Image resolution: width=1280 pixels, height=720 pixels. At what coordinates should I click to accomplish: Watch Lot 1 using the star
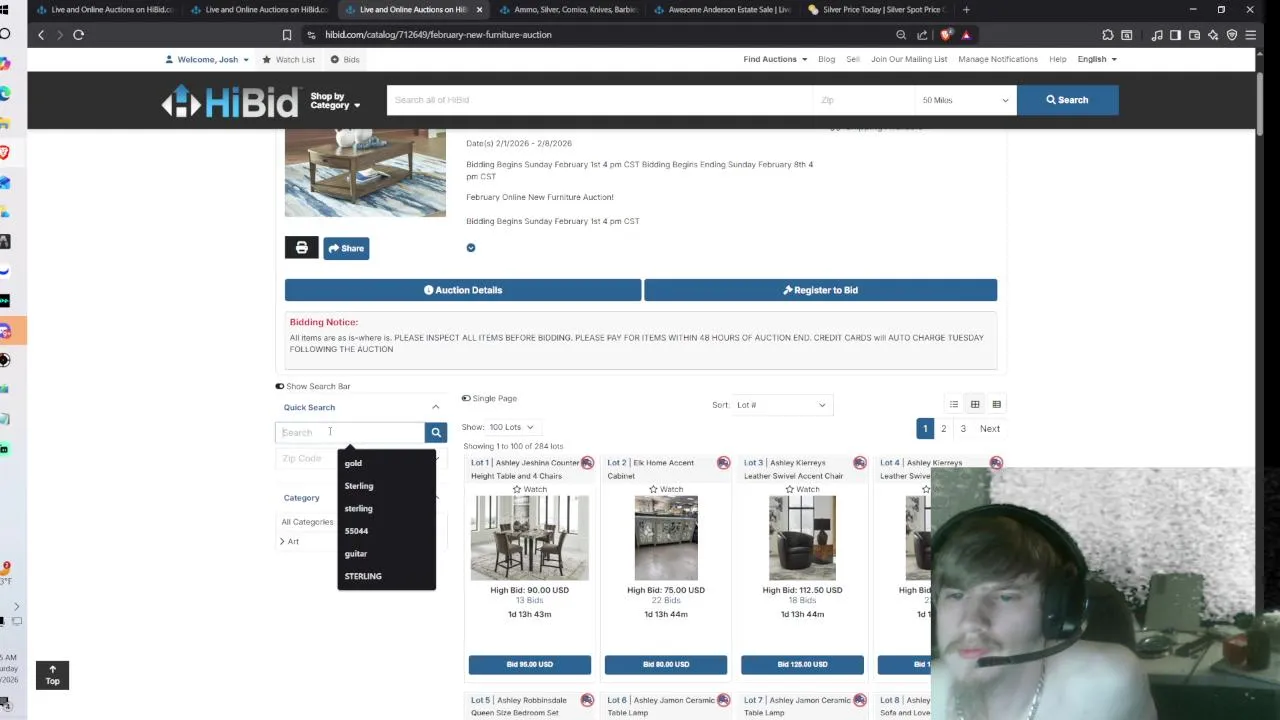(x=517, y=490)
